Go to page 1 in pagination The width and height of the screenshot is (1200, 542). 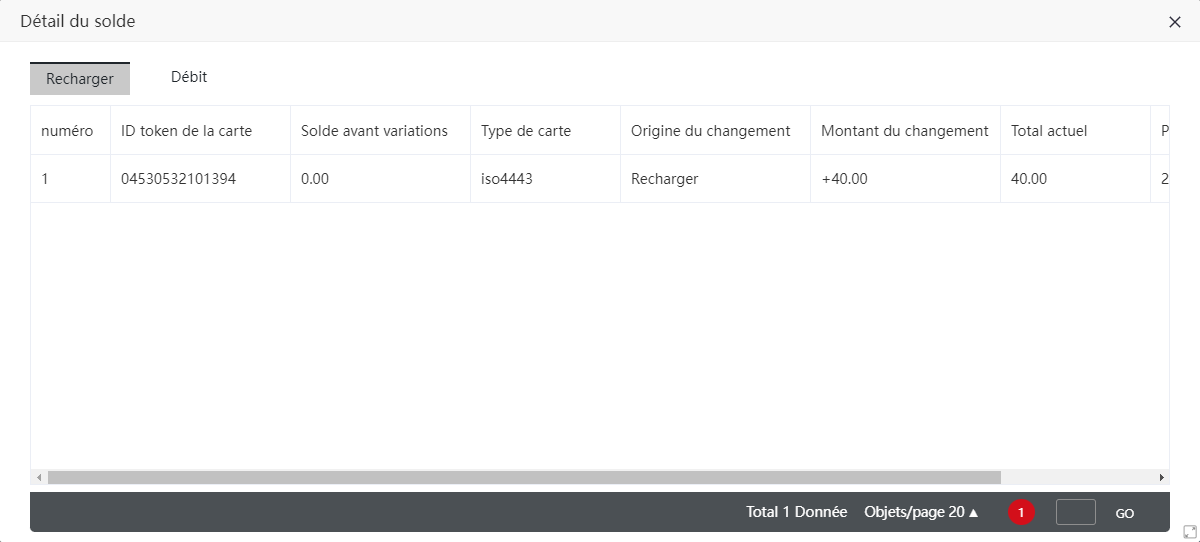(1021, 512)
